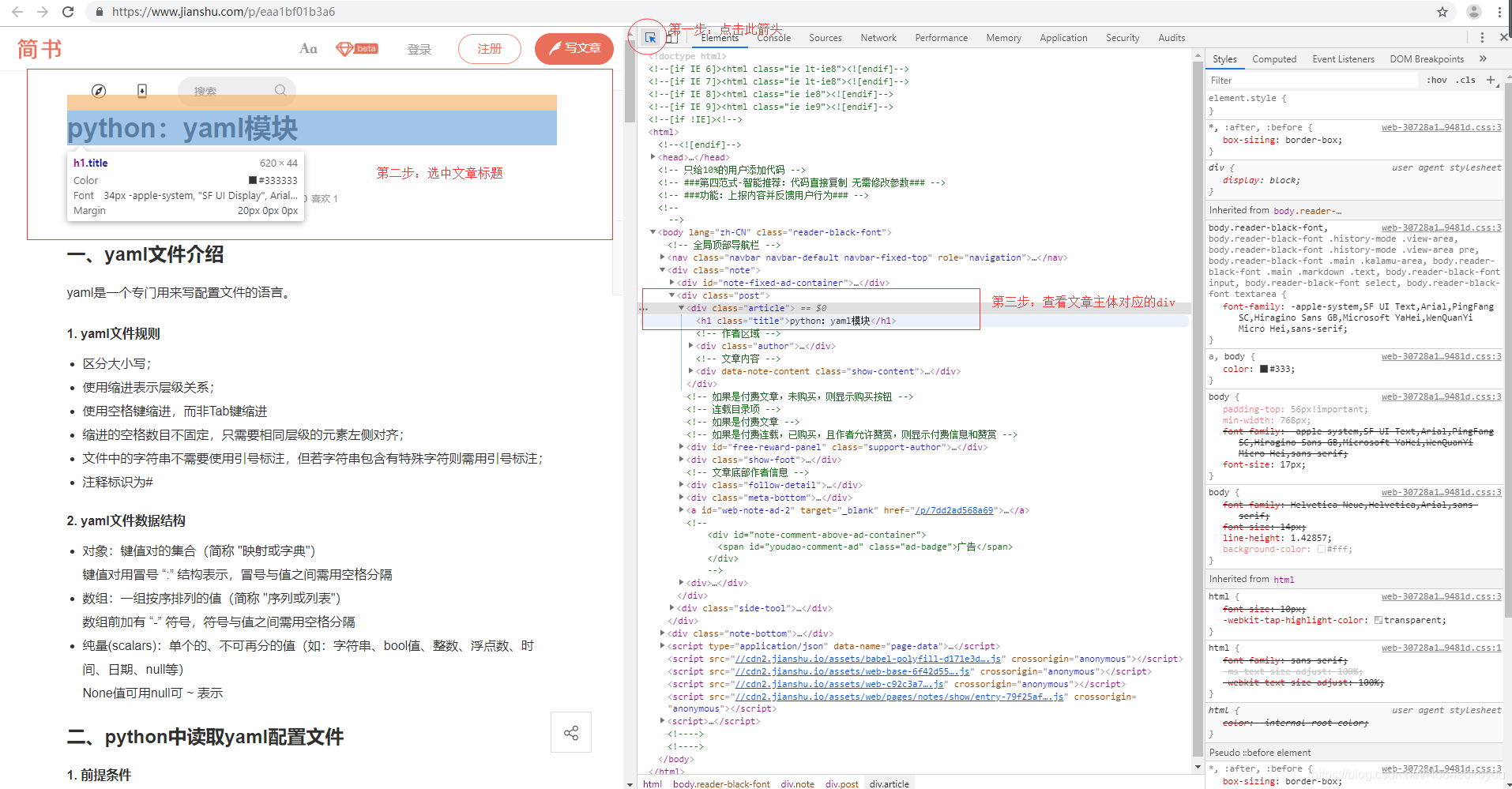Click the diamond beta icon

(356, 49)
